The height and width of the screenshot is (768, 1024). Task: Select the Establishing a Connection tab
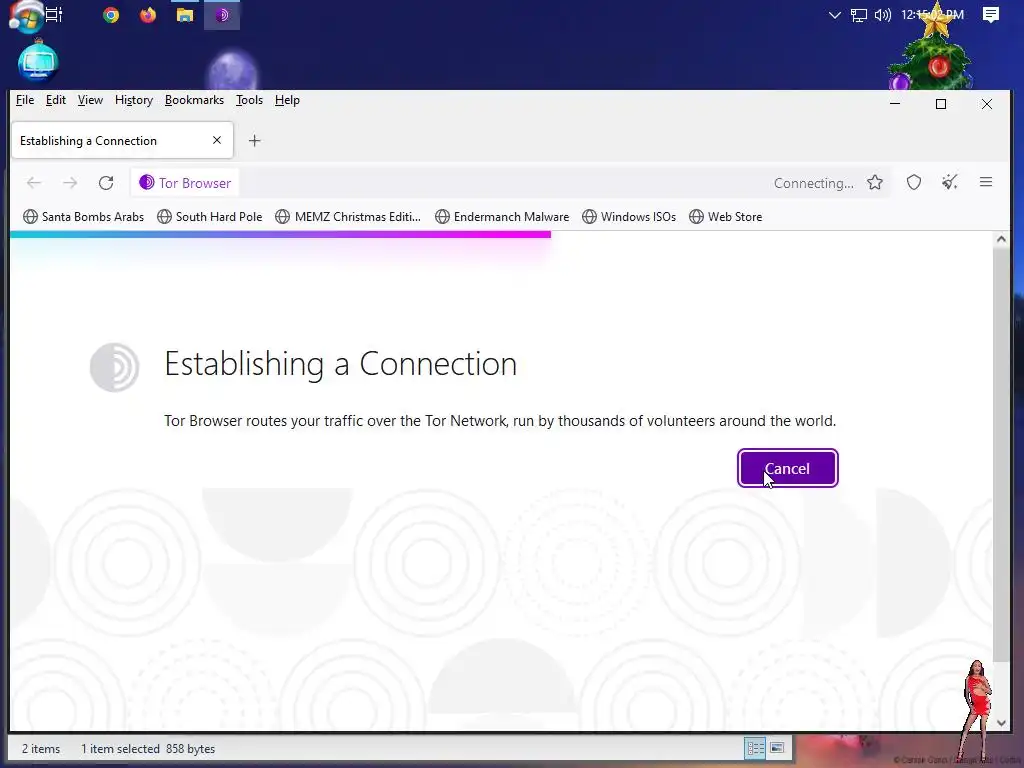(x=122, y=140)
